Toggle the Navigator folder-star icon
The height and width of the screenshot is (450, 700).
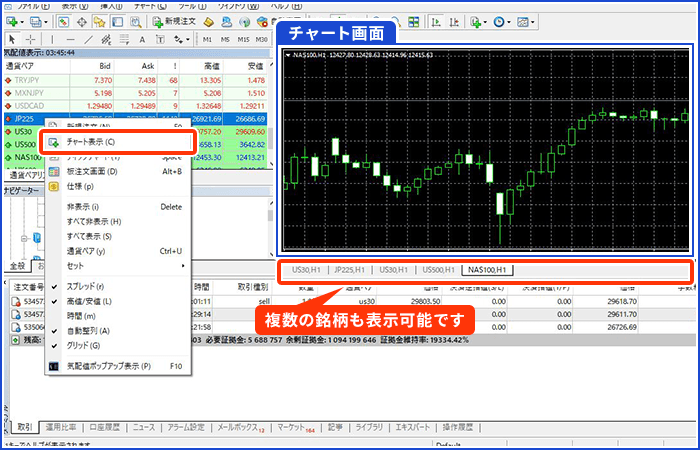(99, 21)
